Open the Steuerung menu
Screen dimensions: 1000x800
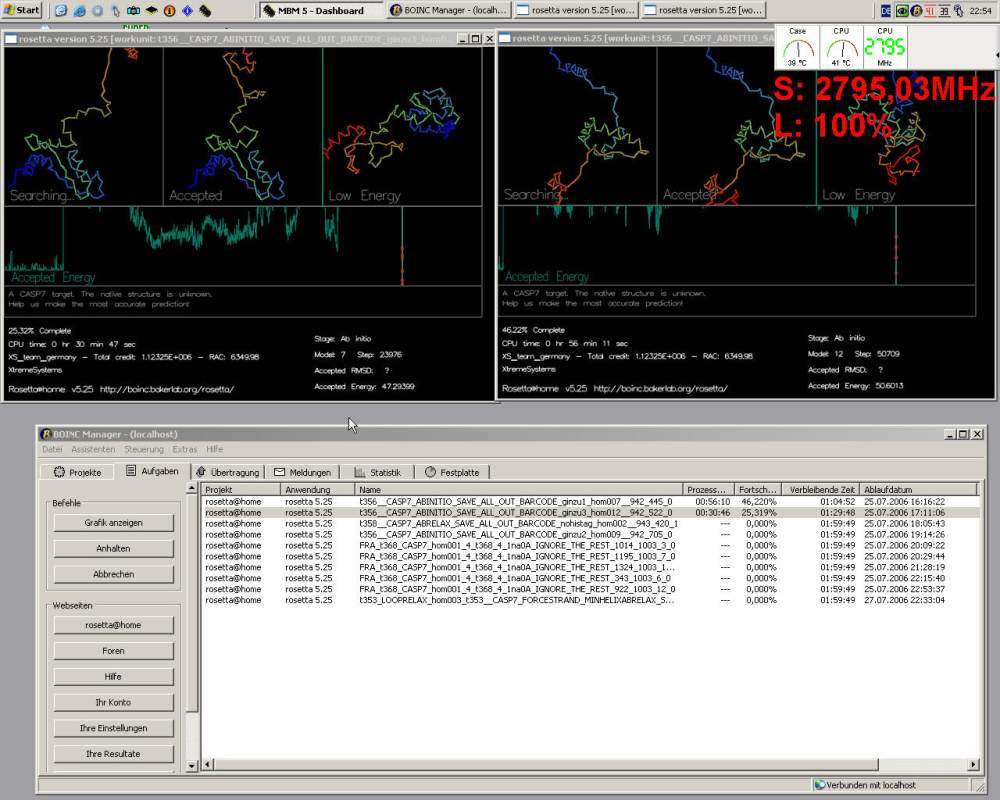[143, 449]
